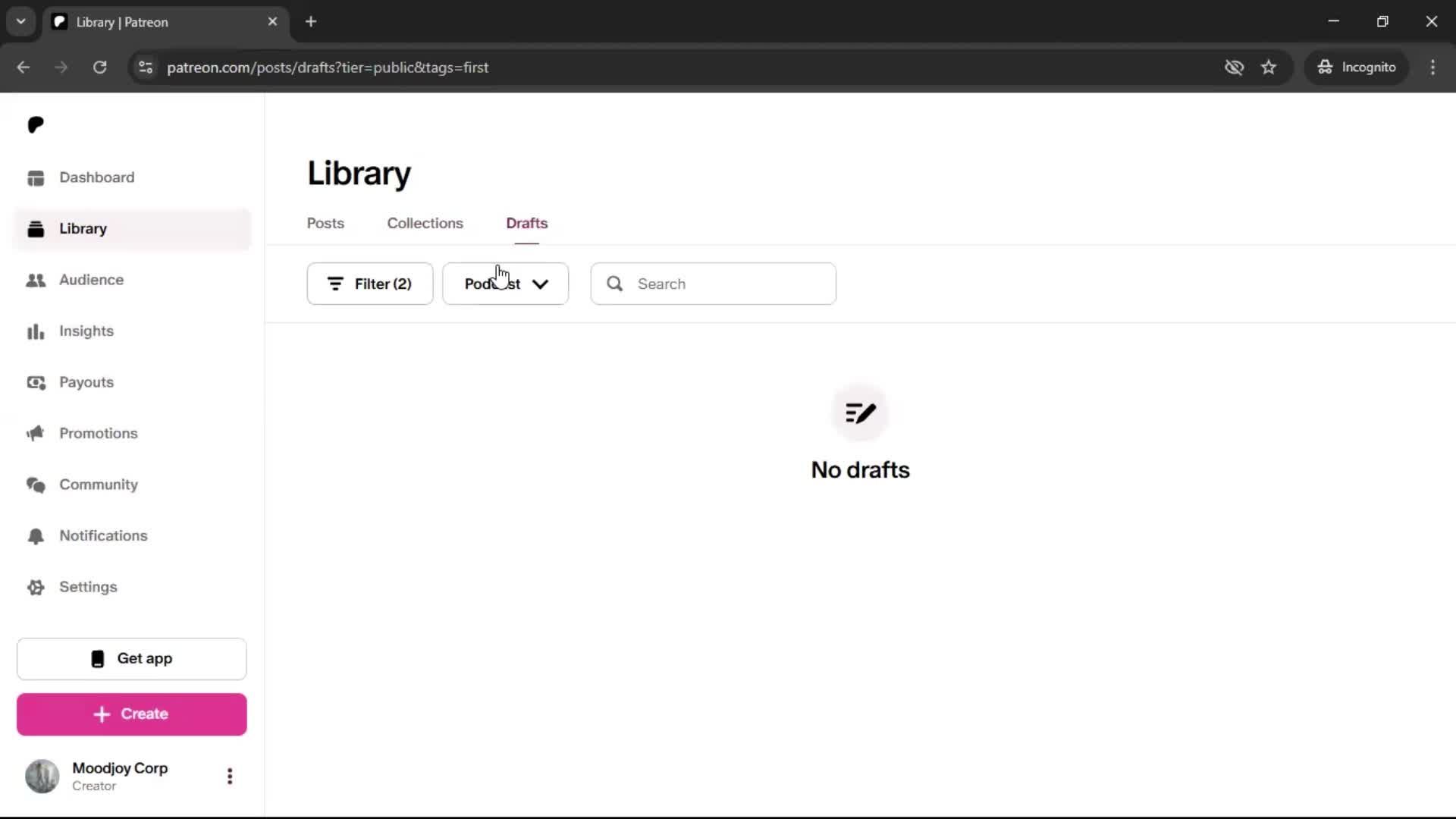Open the site information icon in address bar

pyautogui.click(x=146, y=67)
